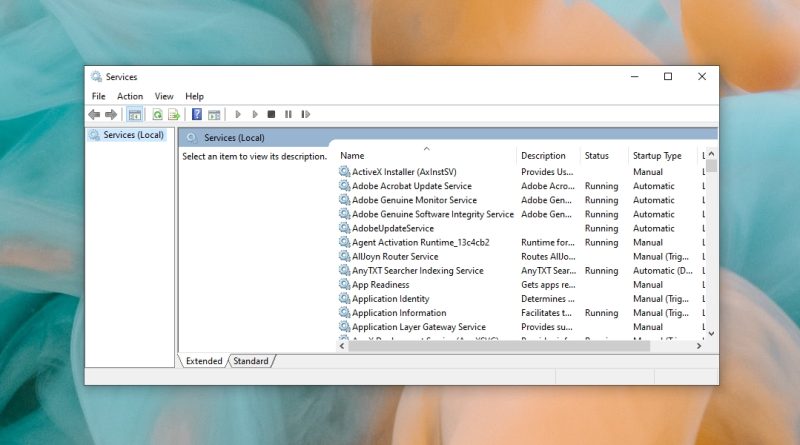The width and height of the screenshot is (800, 445).
Task: Click 'Provides su...' description cell
Action: 546,327
